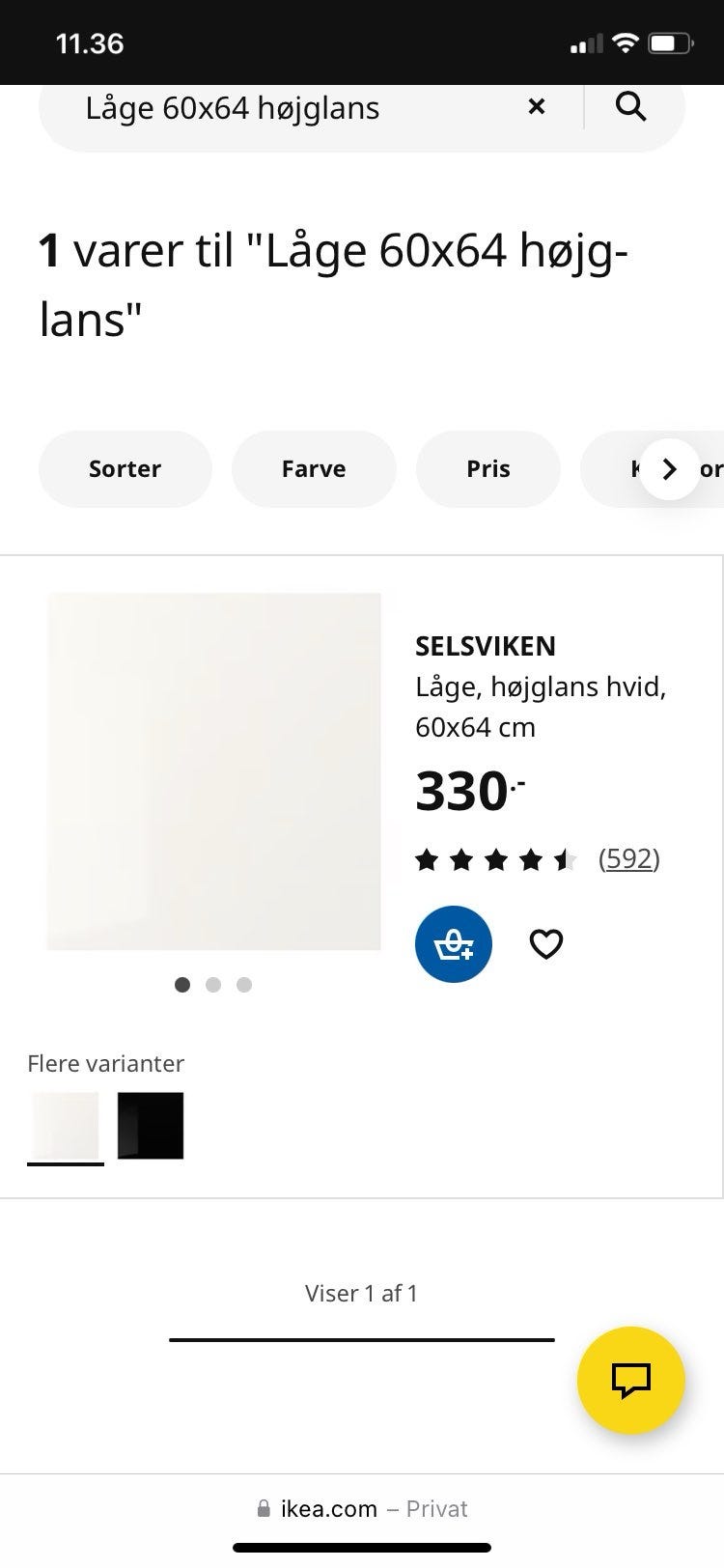Tap the five-star rating row
The height and width of the screenshot is (1568, 724).
pyautogui.click(x=495, y=859)
